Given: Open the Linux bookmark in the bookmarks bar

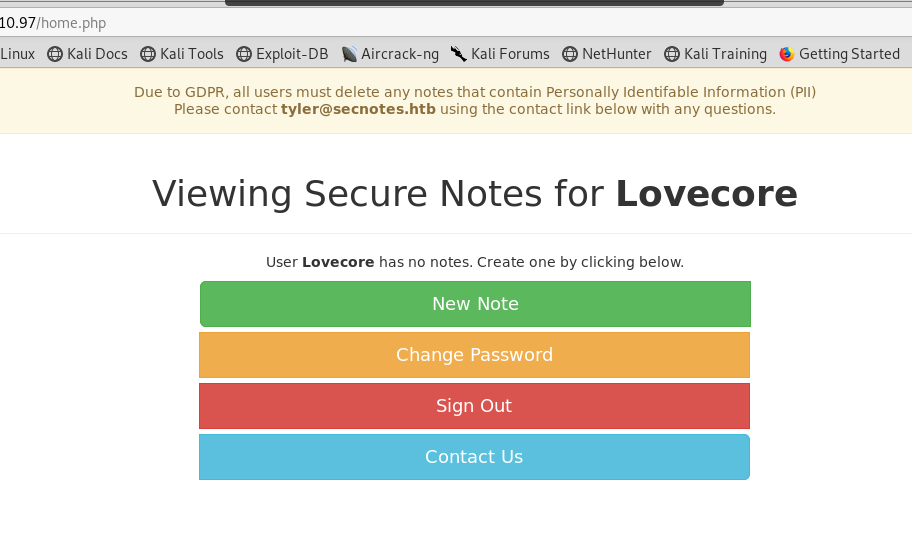Looking at the screenshot, I should [17, 54].
